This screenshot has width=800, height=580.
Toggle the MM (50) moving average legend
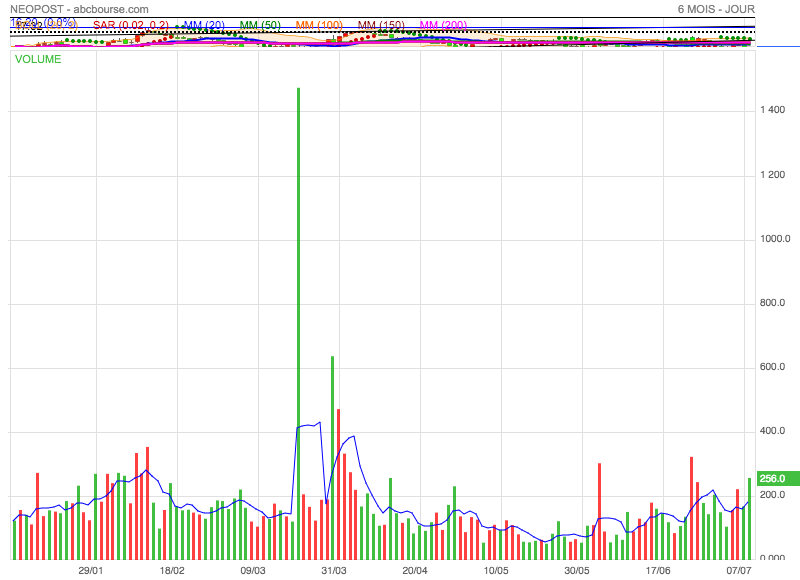260,24
